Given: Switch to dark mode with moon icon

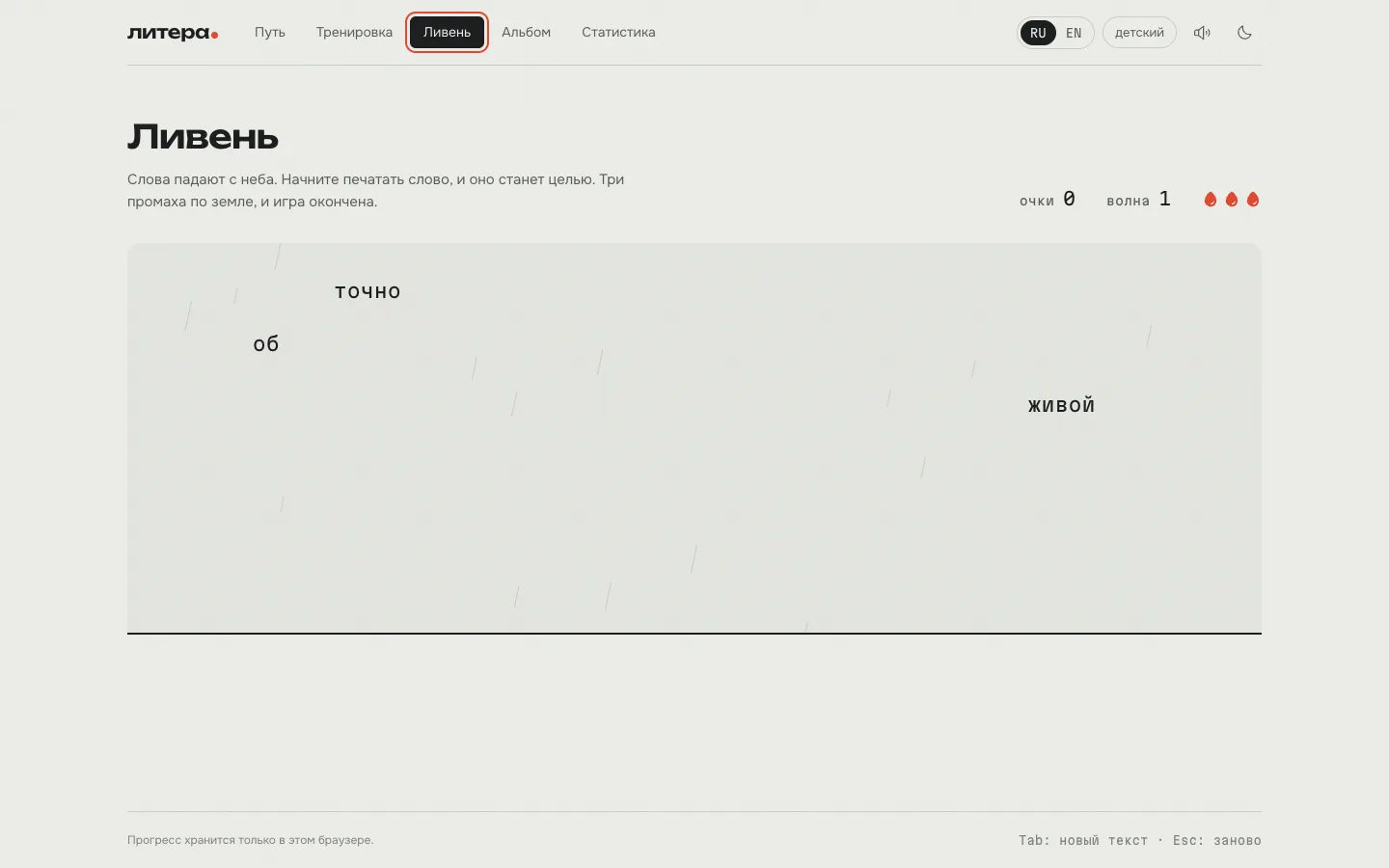Looking at the screenshot, I should click(x=1244, y=33).
